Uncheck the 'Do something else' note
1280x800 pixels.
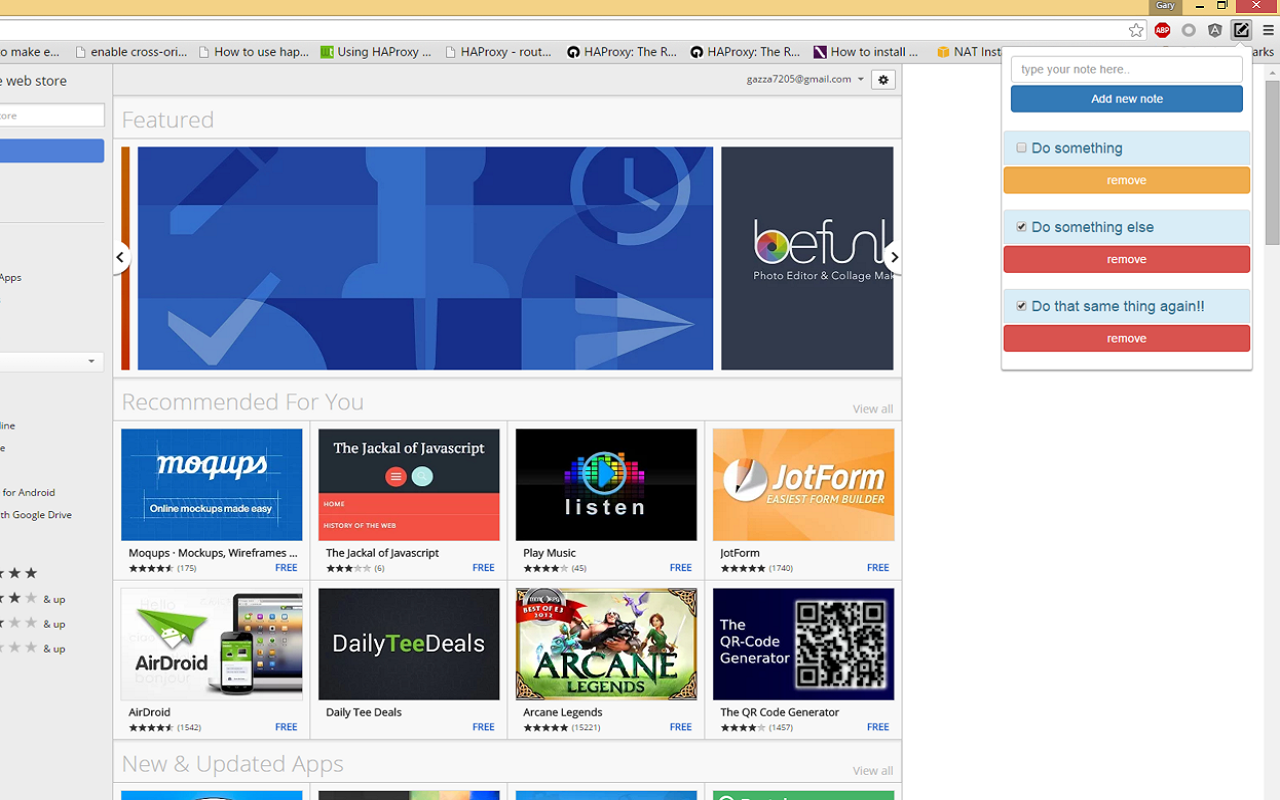(1021, 227)
